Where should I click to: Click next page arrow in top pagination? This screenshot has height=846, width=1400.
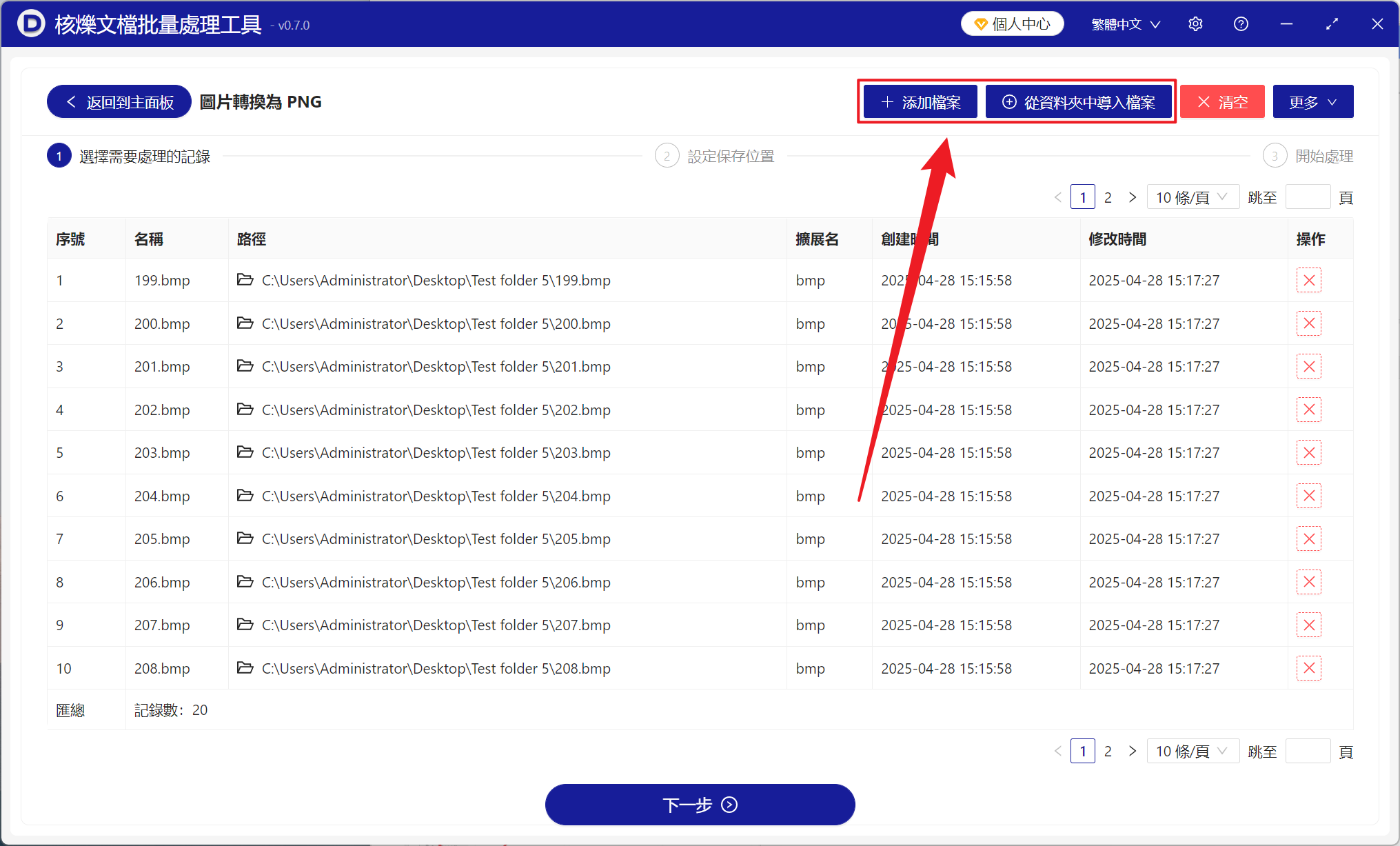coord(1132,197)
